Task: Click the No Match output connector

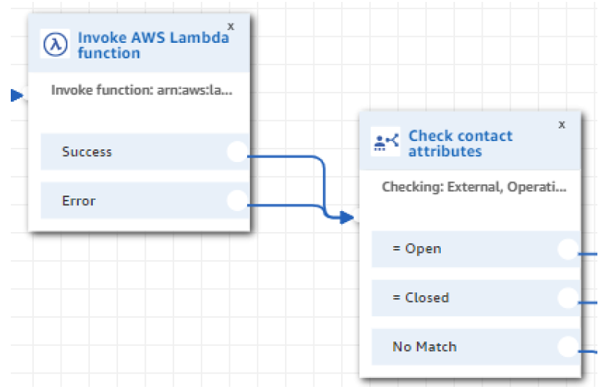Action: (x=568, y=347)
